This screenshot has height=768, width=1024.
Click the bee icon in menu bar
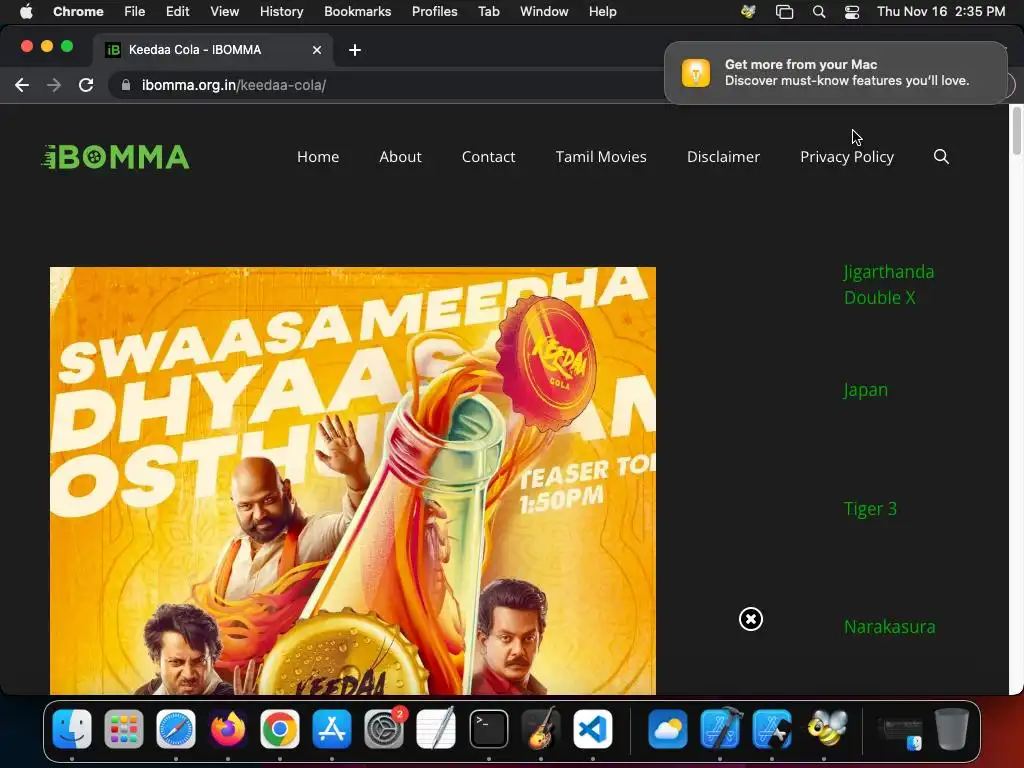coord(748,12)
